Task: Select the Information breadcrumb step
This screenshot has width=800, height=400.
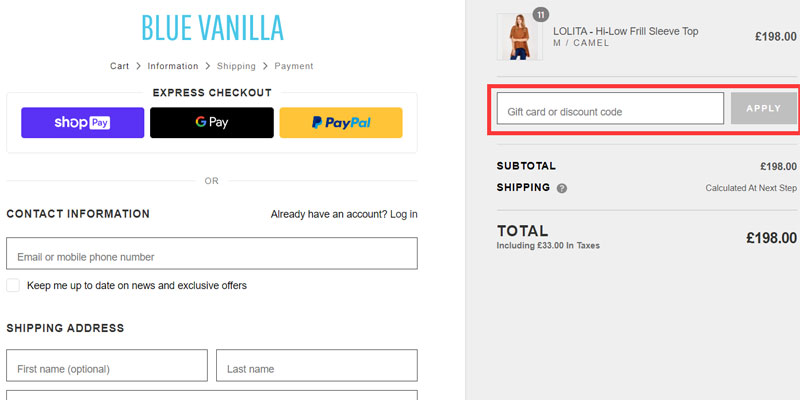Action: (x=173, y=66)
